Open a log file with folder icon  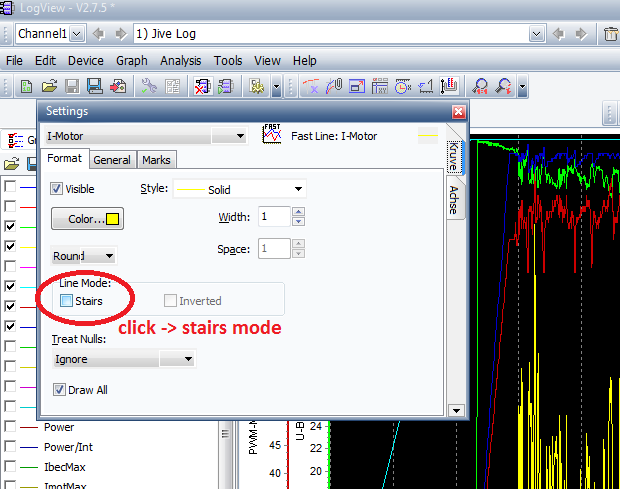[49, 86]
